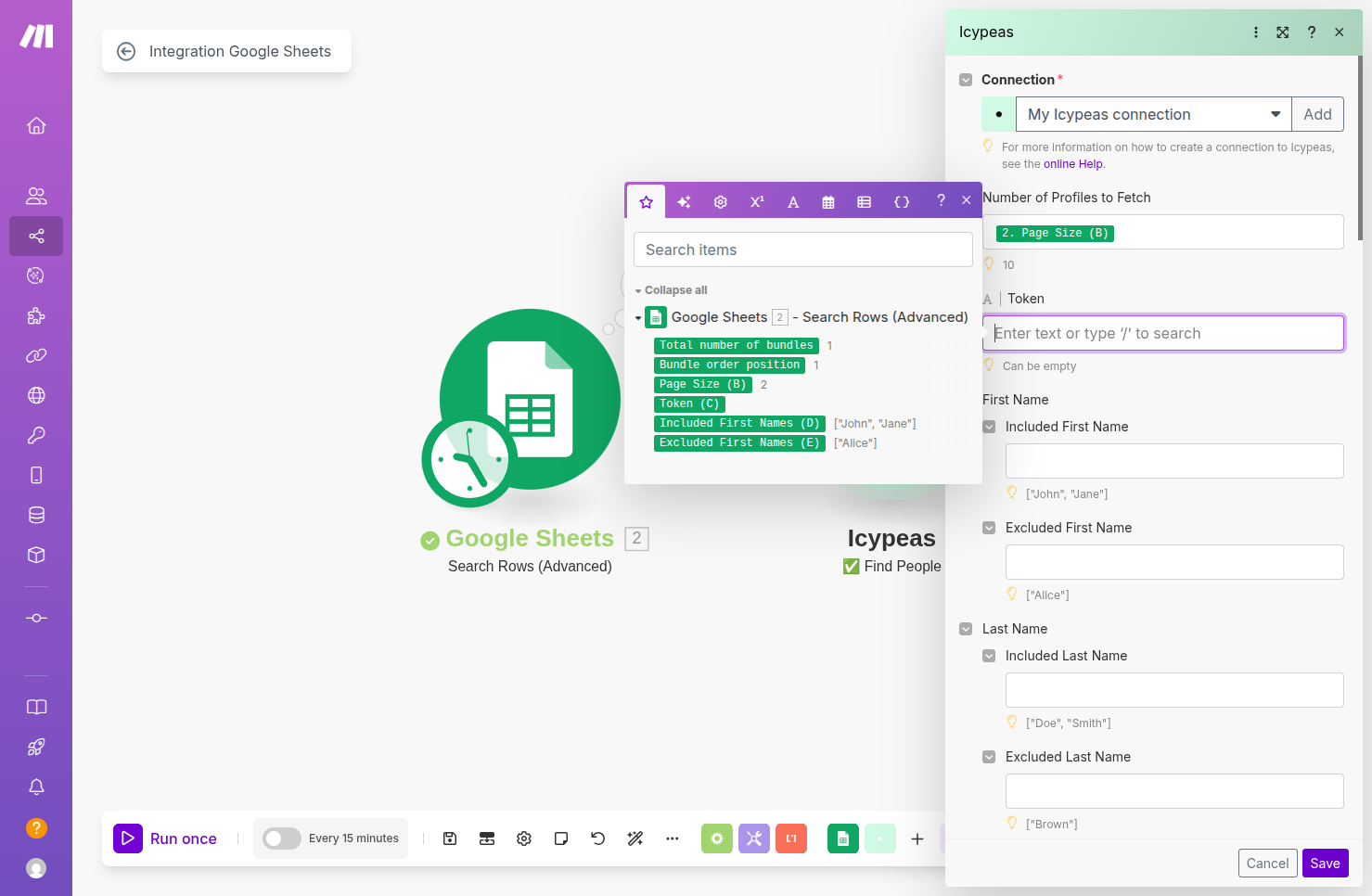Collapse all items in the mapping panel

click(x=671, y=290)
